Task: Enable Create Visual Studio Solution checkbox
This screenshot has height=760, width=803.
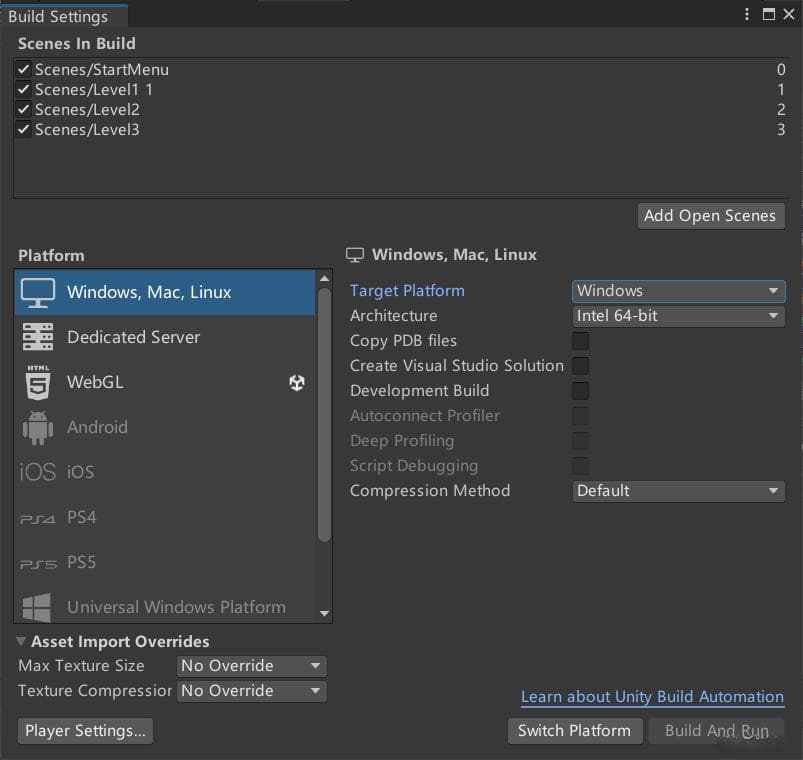Action: [580, 366]
